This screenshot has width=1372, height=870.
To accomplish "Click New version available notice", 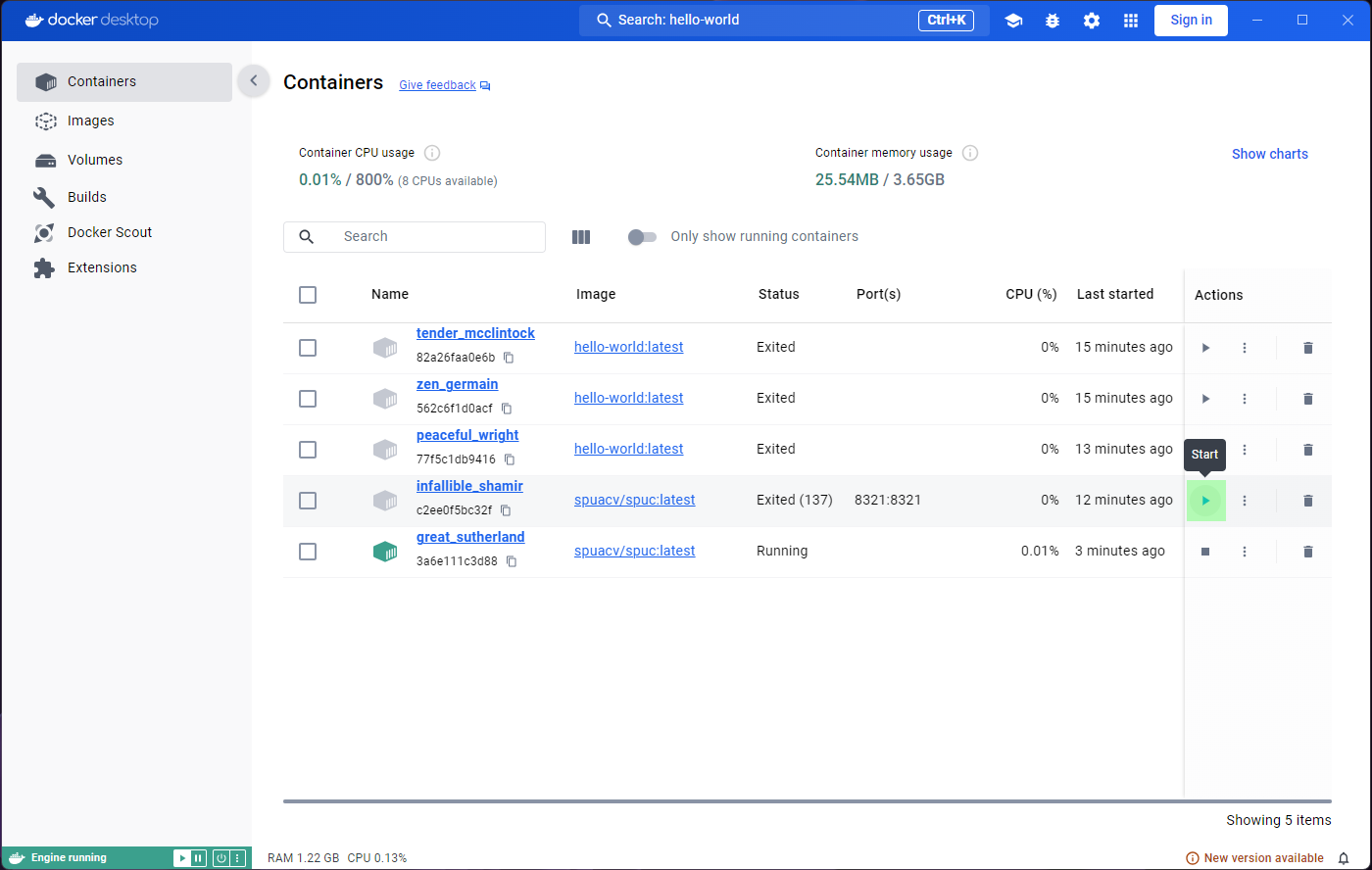I will pos(1255,858).
